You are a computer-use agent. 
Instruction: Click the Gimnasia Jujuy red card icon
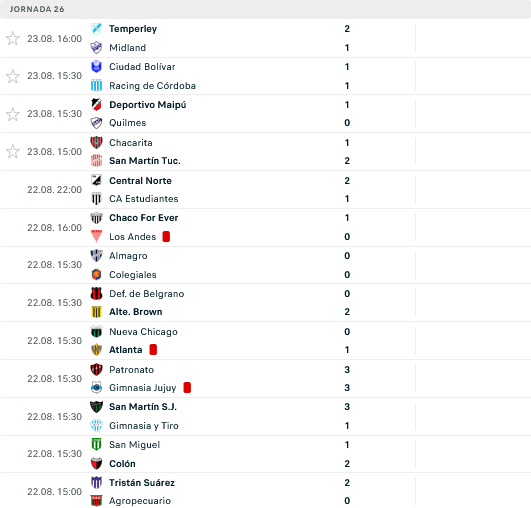coord(187,387)
